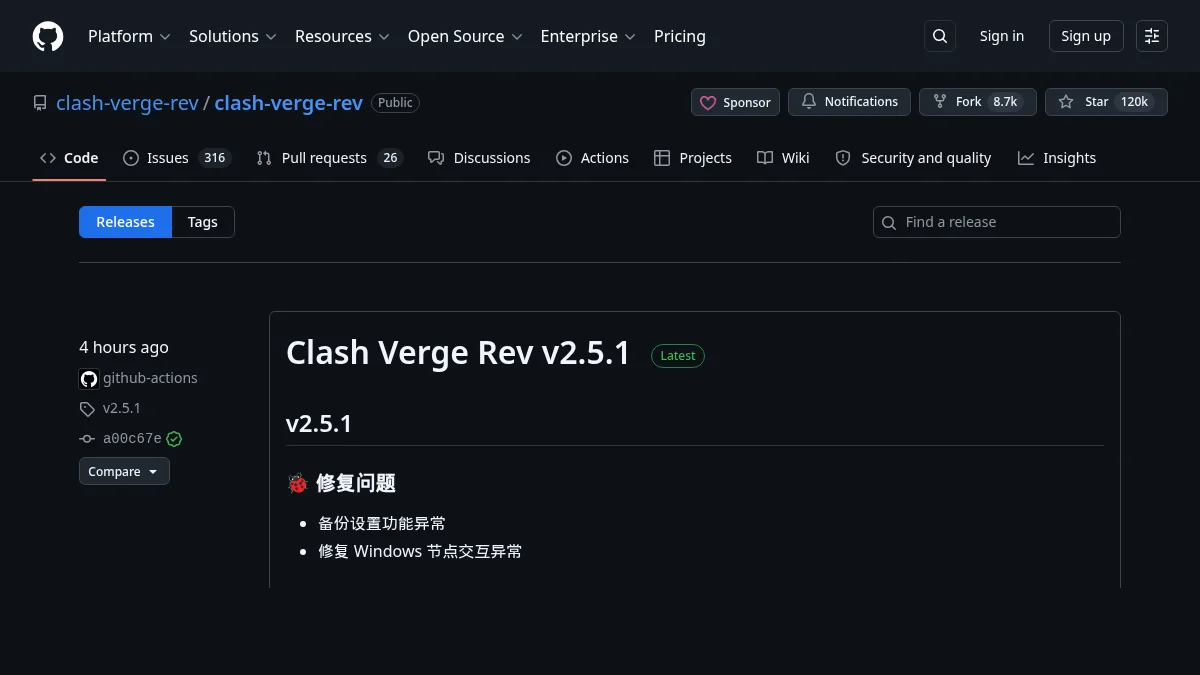Open the Actions tab
This screenshot has width=1200, height=675.
pyautogui.click(x=593, y=158)
